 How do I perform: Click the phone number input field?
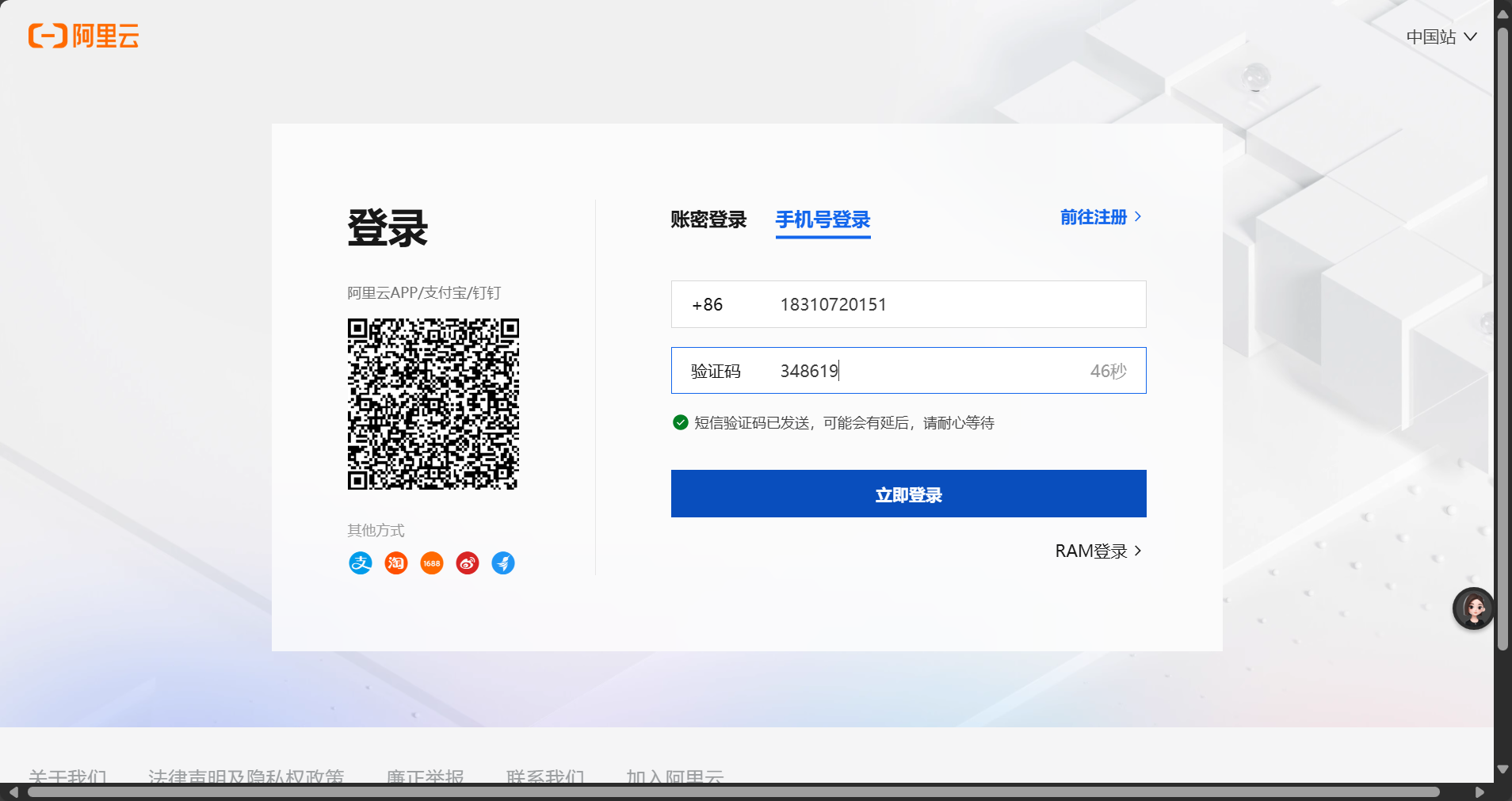[x=951, y=305]
